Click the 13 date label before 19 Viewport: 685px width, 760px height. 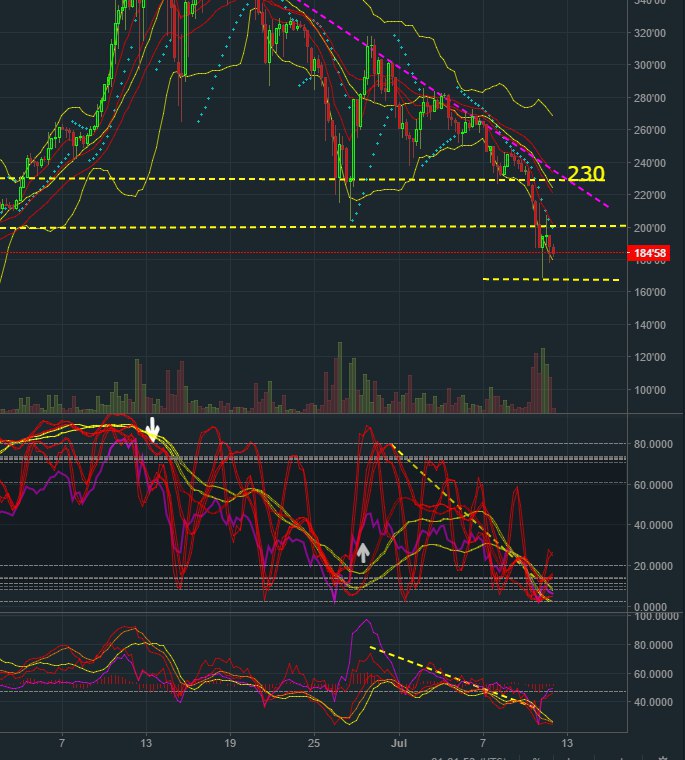(146, 743)
